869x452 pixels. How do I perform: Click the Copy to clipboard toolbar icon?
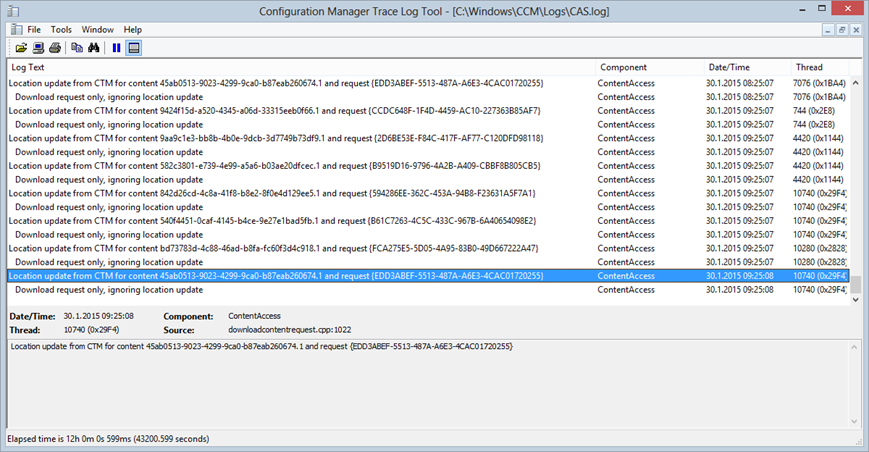77,48
